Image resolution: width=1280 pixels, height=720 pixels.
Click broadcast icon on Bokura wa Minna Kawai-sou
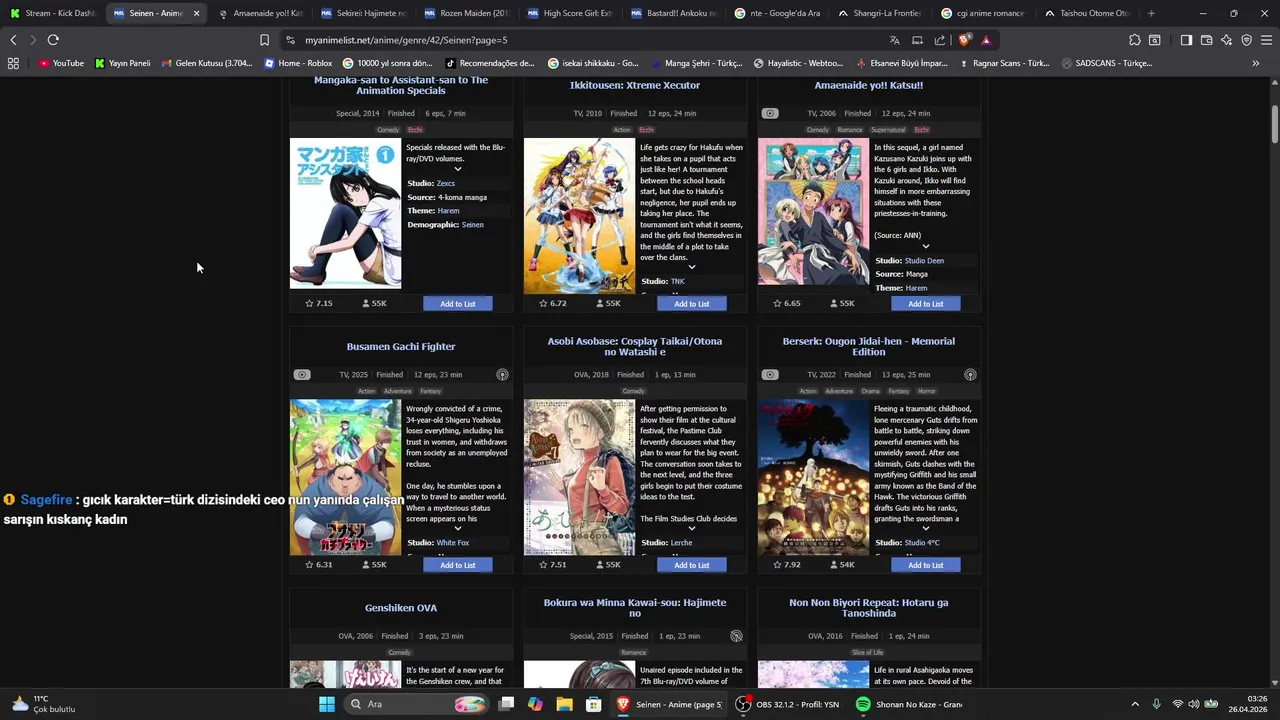(x=736, y=636)
